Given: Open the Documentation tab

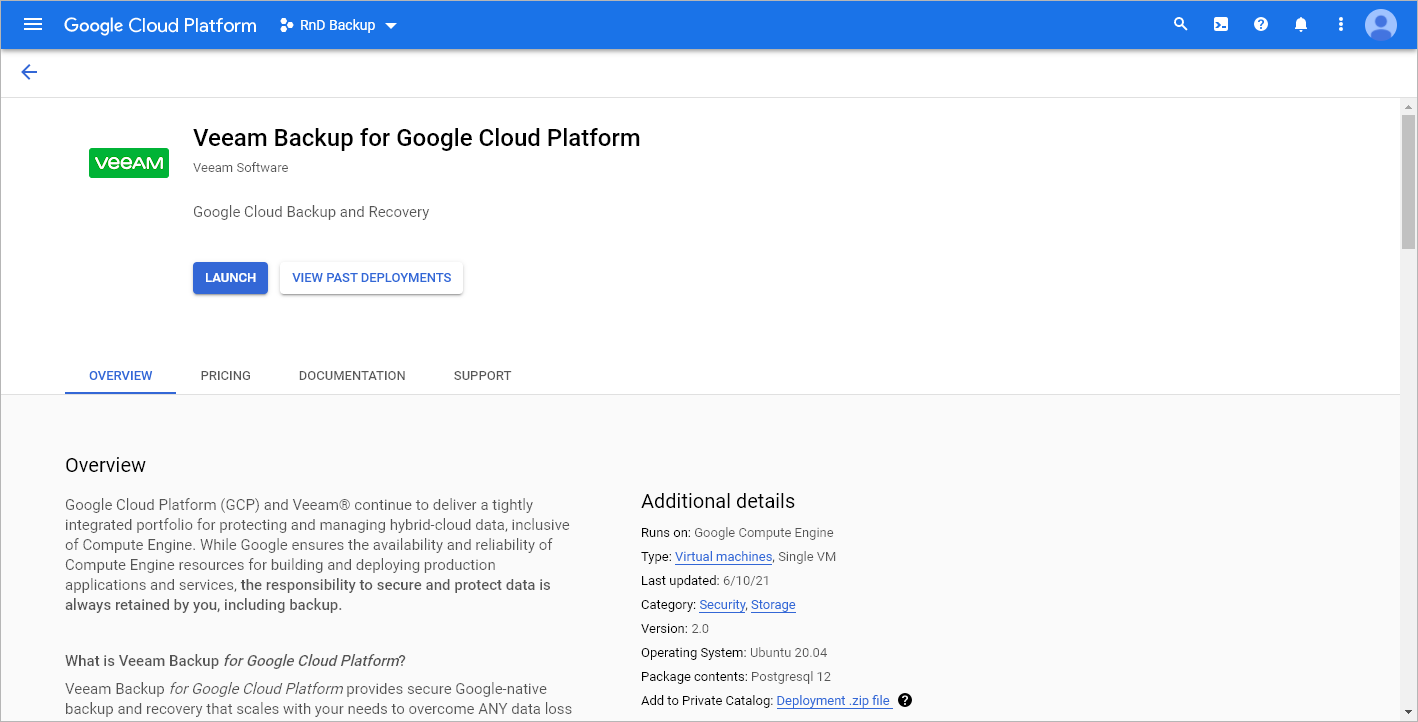Looking at the screenshot, I should coord(352,376).
